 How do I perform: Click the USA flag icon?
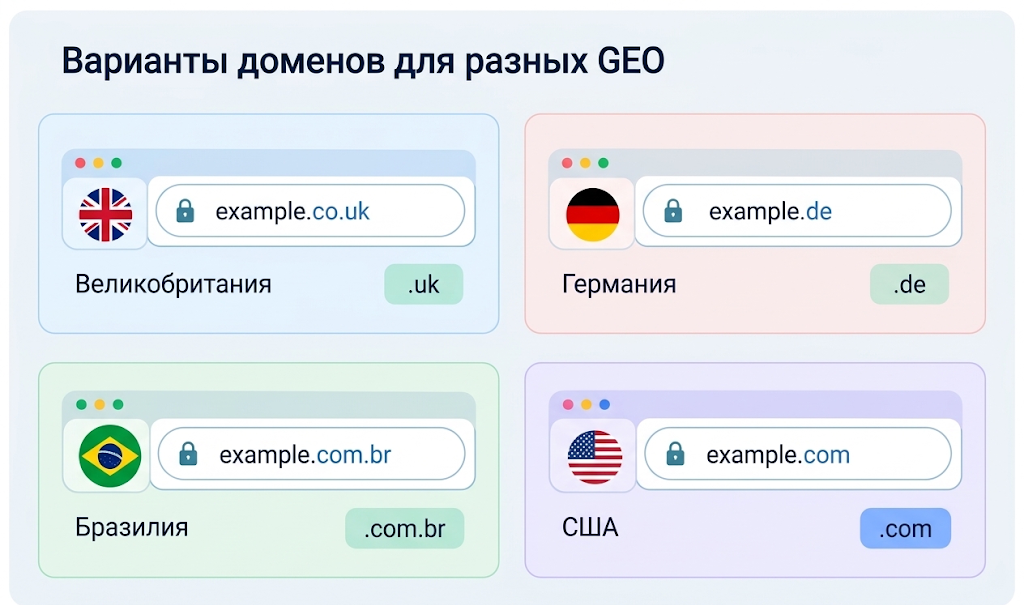tap(594, 457)
